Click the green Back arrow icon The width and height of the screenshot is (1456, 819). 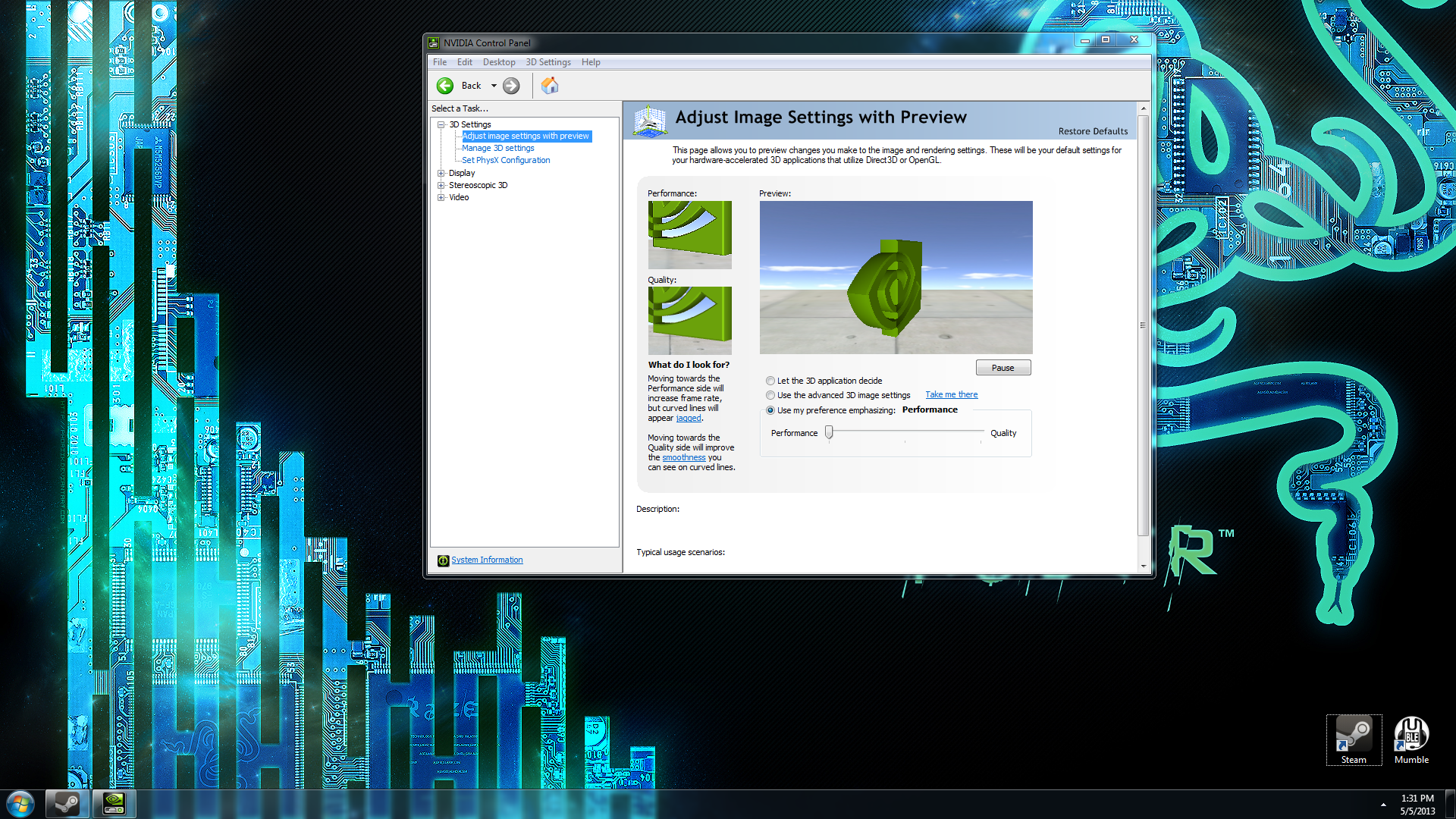coord(445,86)
